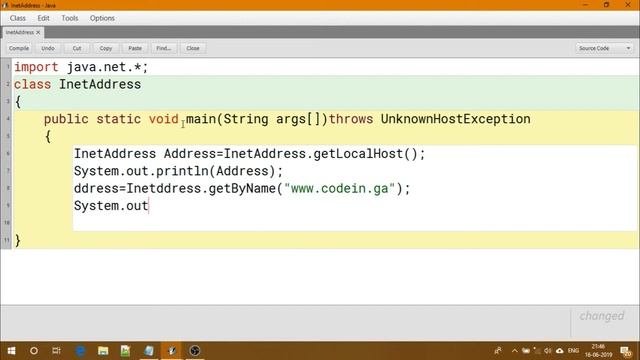Click the Close toolbar button
Image resolution: width=640 pixels, height=360 pixels.
pos(193,48)
